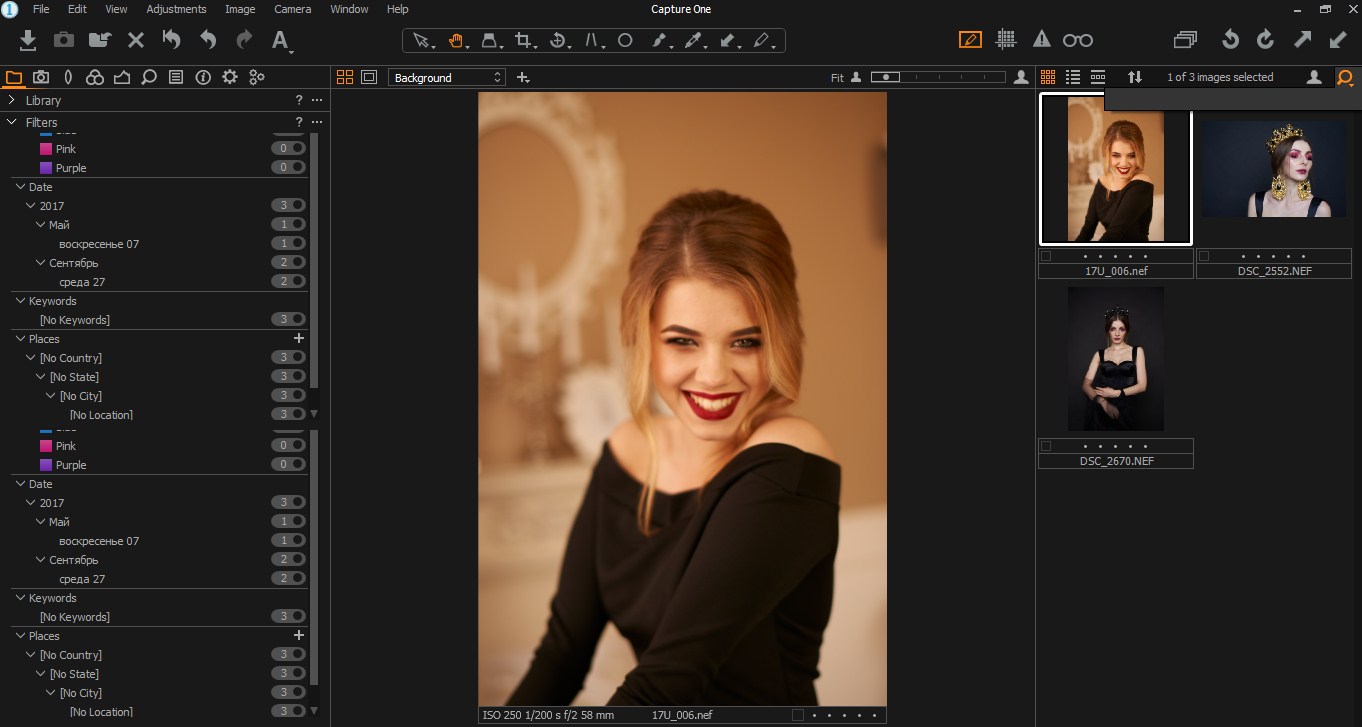Screen dimensions: 1362x727
Task: Click the Filters panel help question mark
Action: [299, 122]
